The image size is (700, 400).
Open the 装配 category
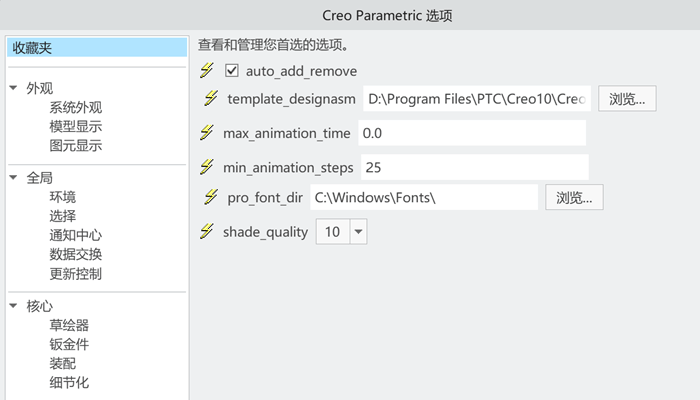click(x=62, y=363)
